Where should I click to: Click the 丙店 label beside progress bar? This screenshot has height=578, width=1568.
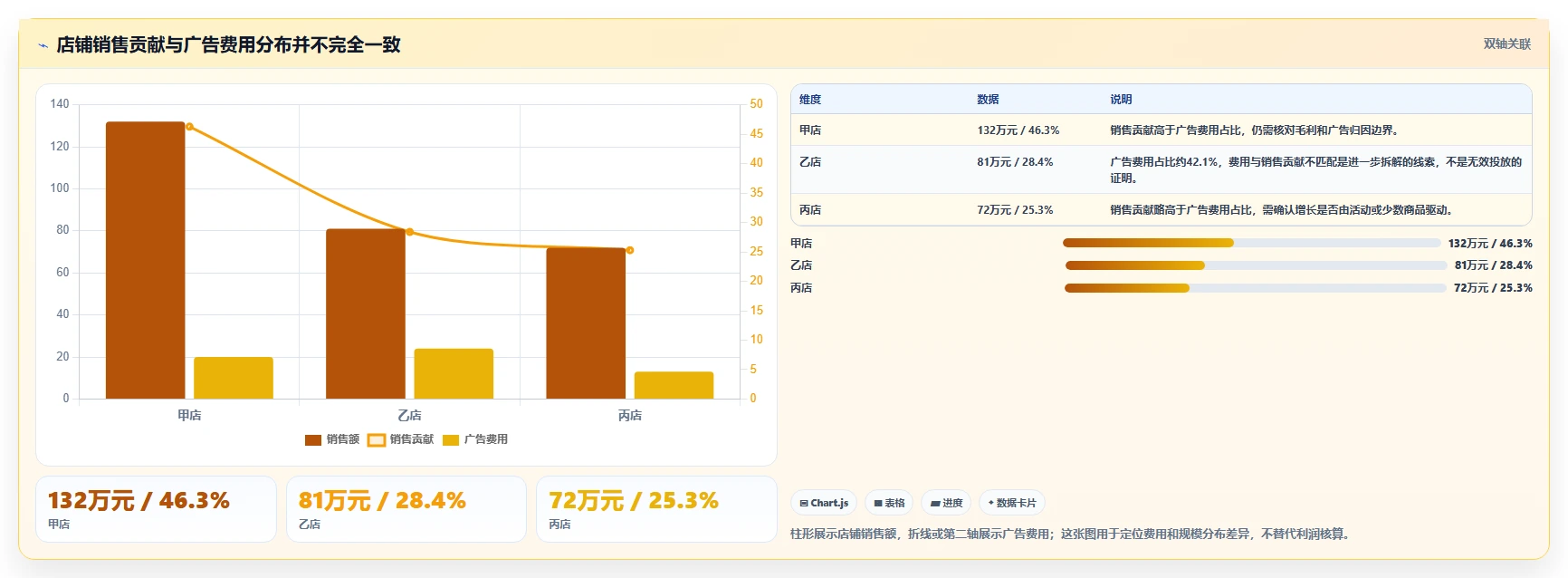(x=801, y=288)
